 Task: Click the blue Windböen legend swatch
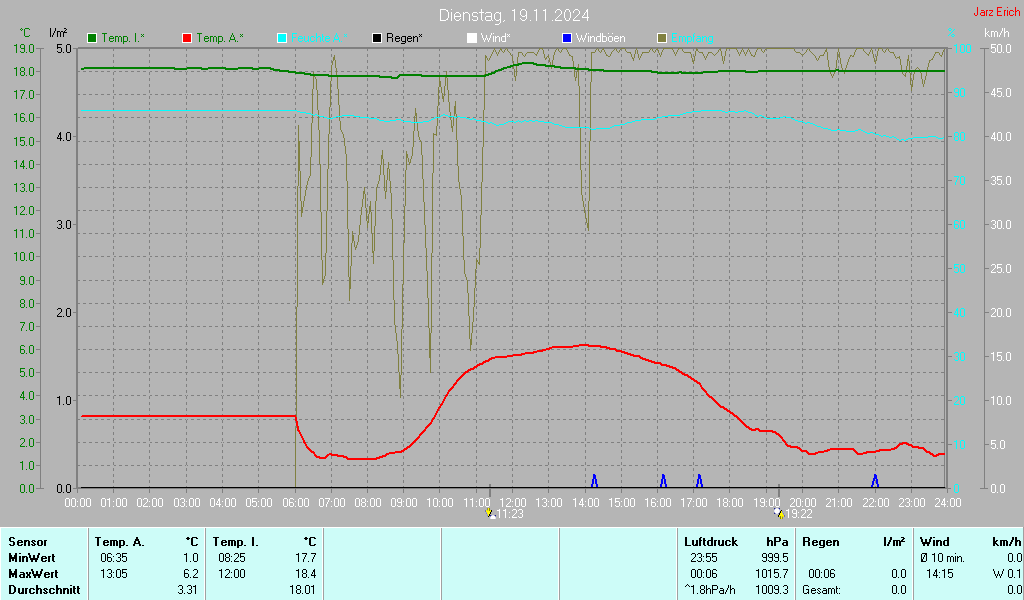tap(567, 39)
